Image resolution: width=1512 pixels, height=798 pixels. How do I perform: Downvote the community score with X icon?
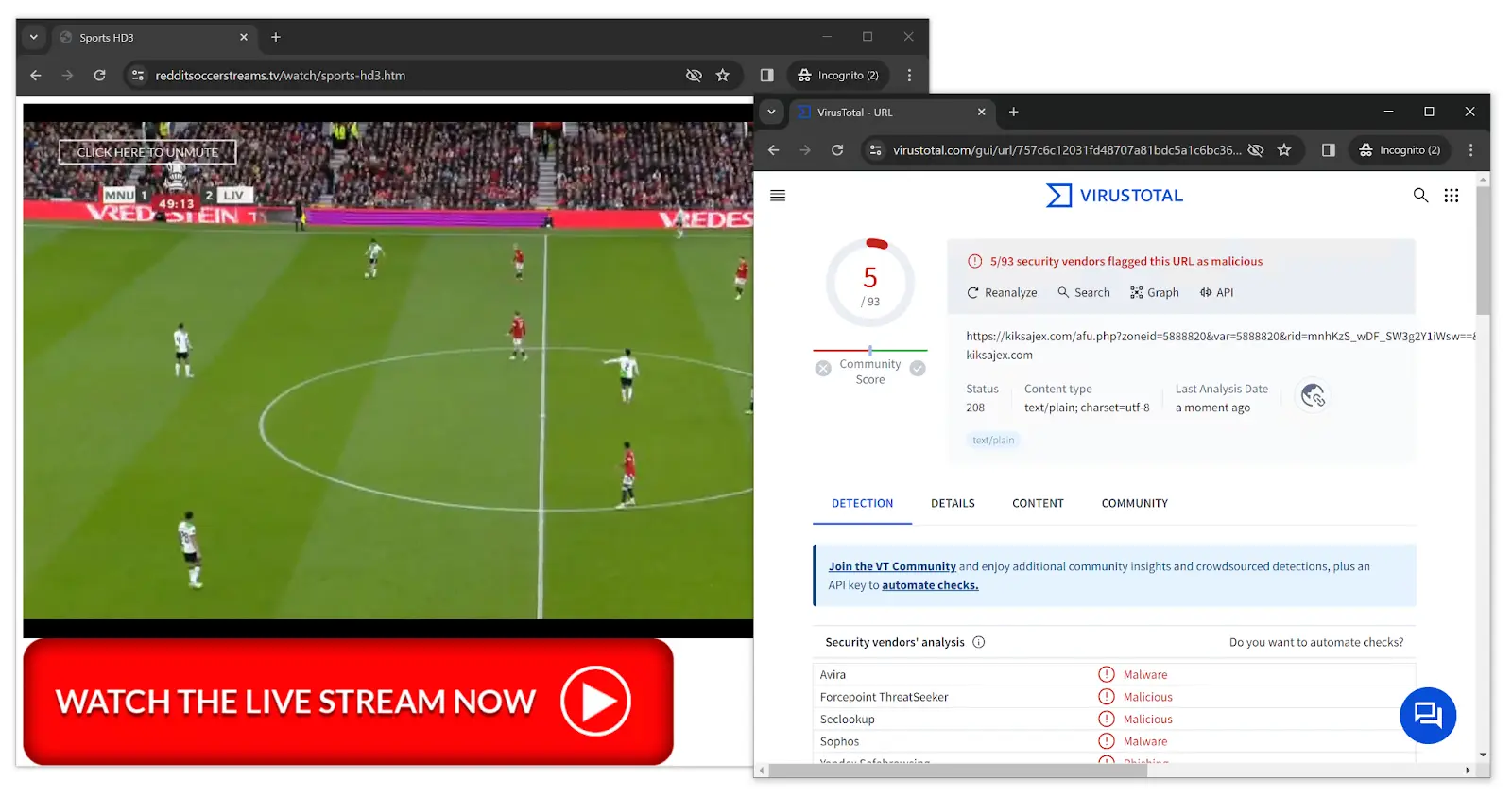(x=823, y=369)
